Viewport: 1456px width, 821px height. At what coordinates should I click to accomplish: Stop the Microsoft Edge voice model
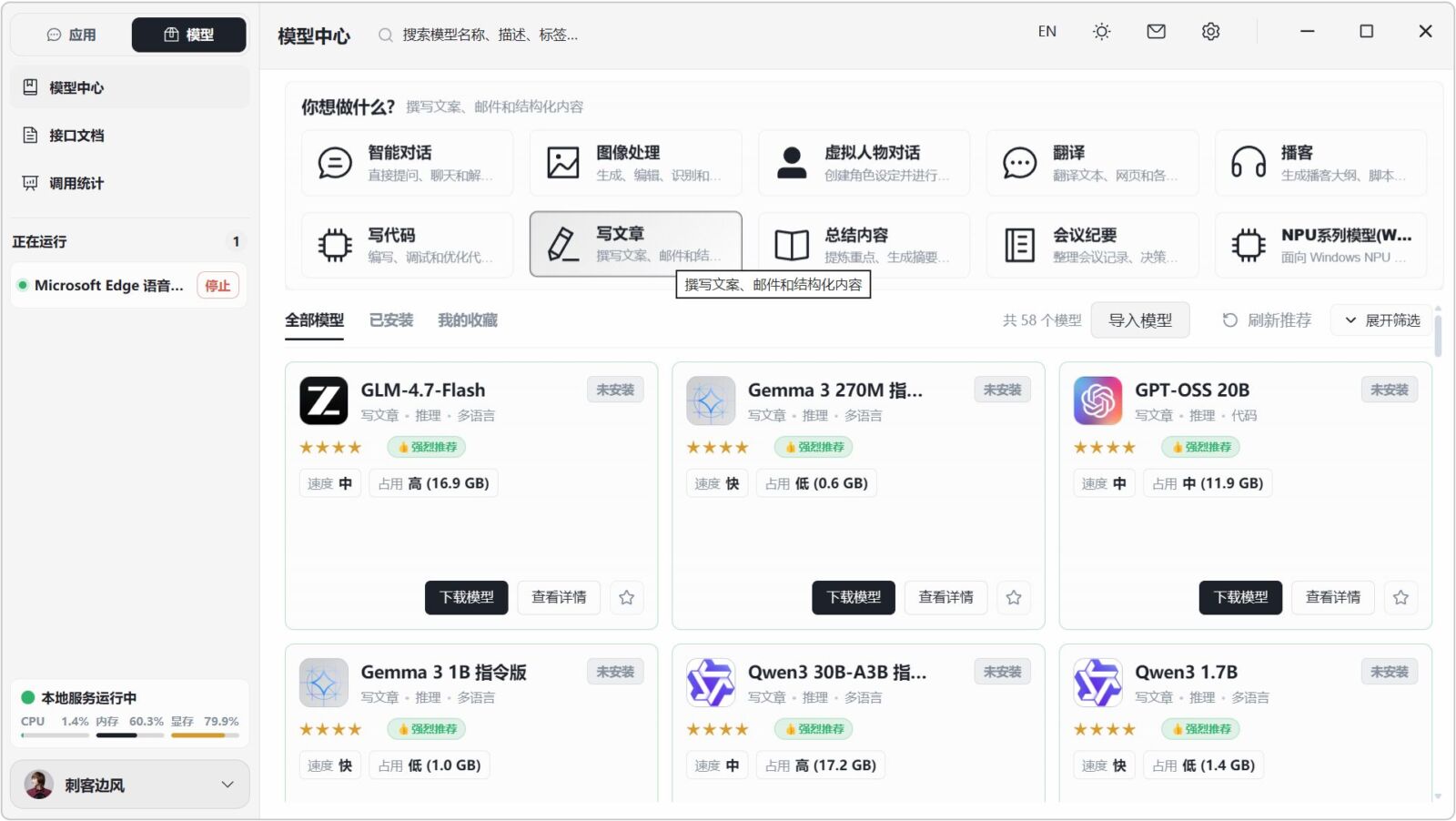217,286
